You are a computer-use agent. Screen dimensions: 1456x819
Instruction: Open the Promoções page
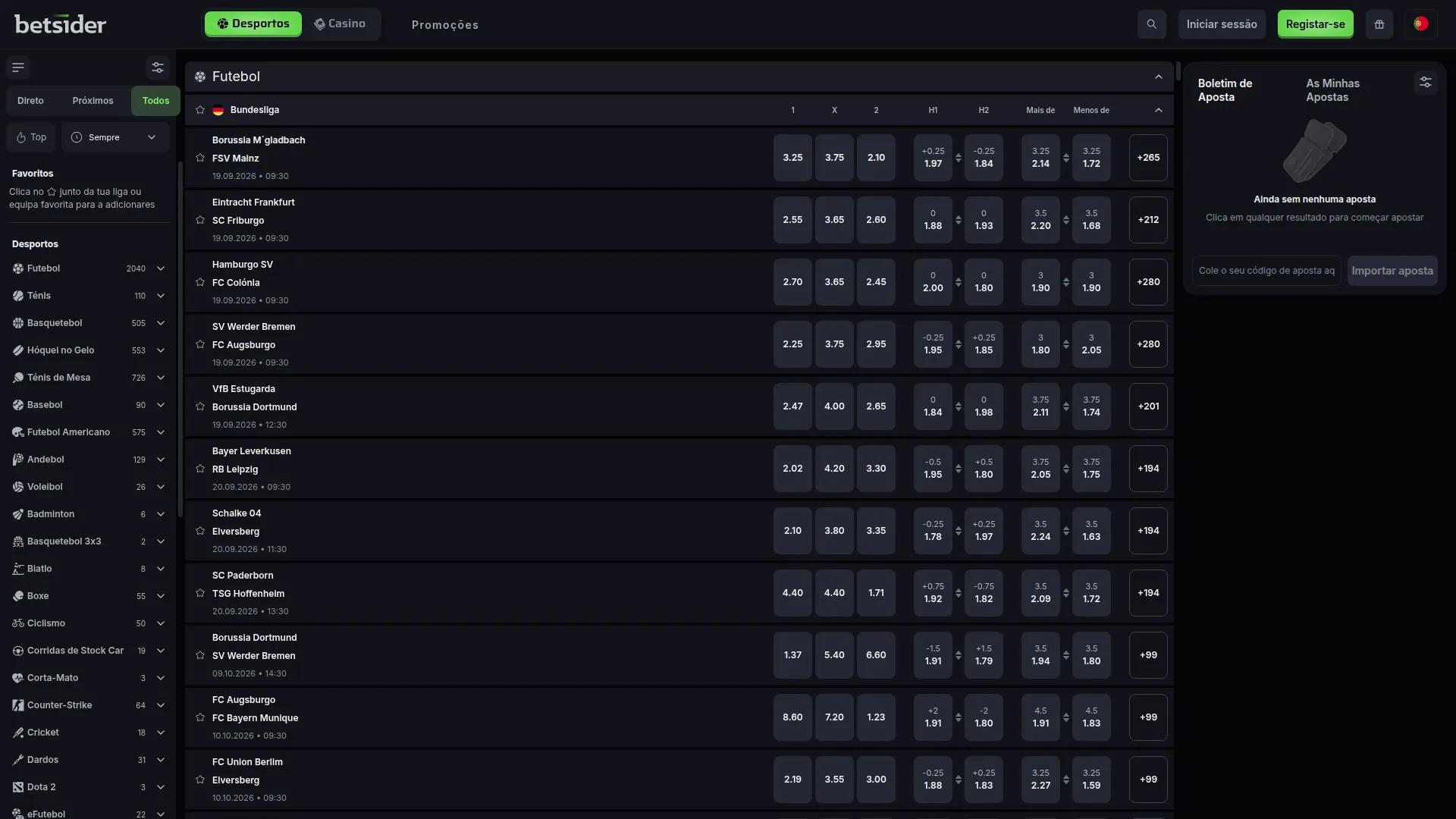445,25
